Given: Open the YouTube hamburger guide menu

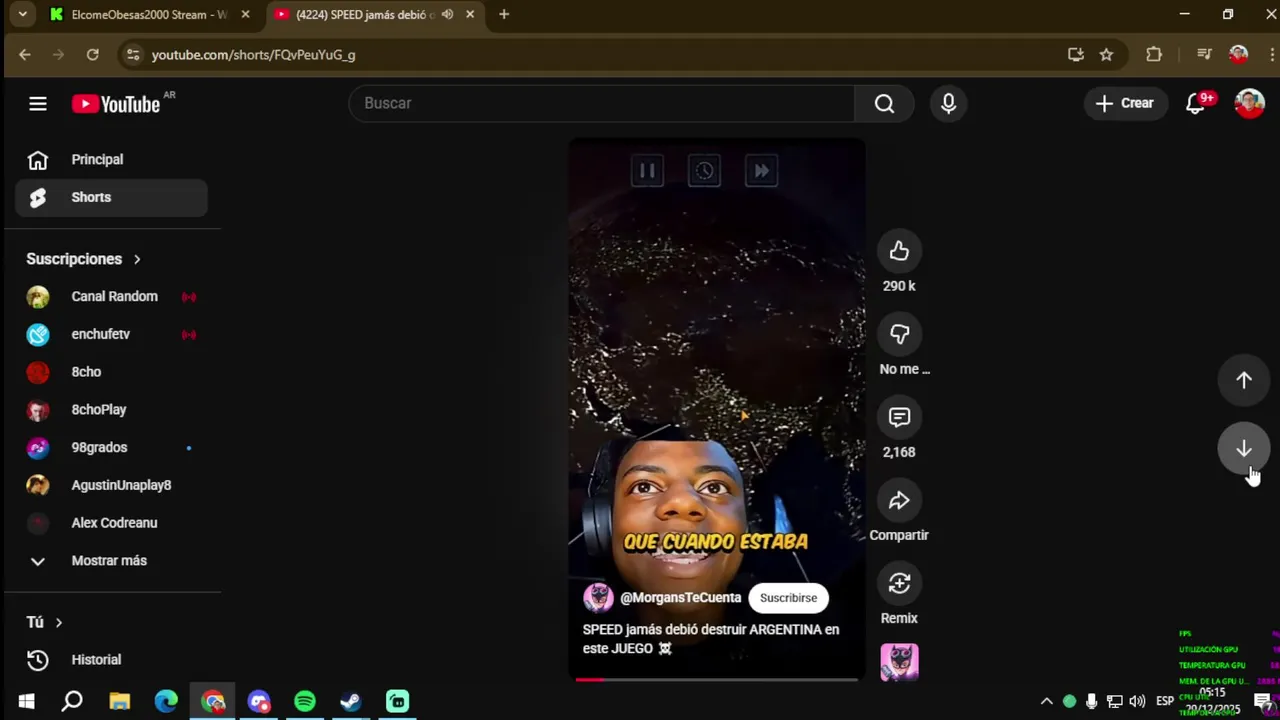Looking at the screenshot, I should click(38, 104).
